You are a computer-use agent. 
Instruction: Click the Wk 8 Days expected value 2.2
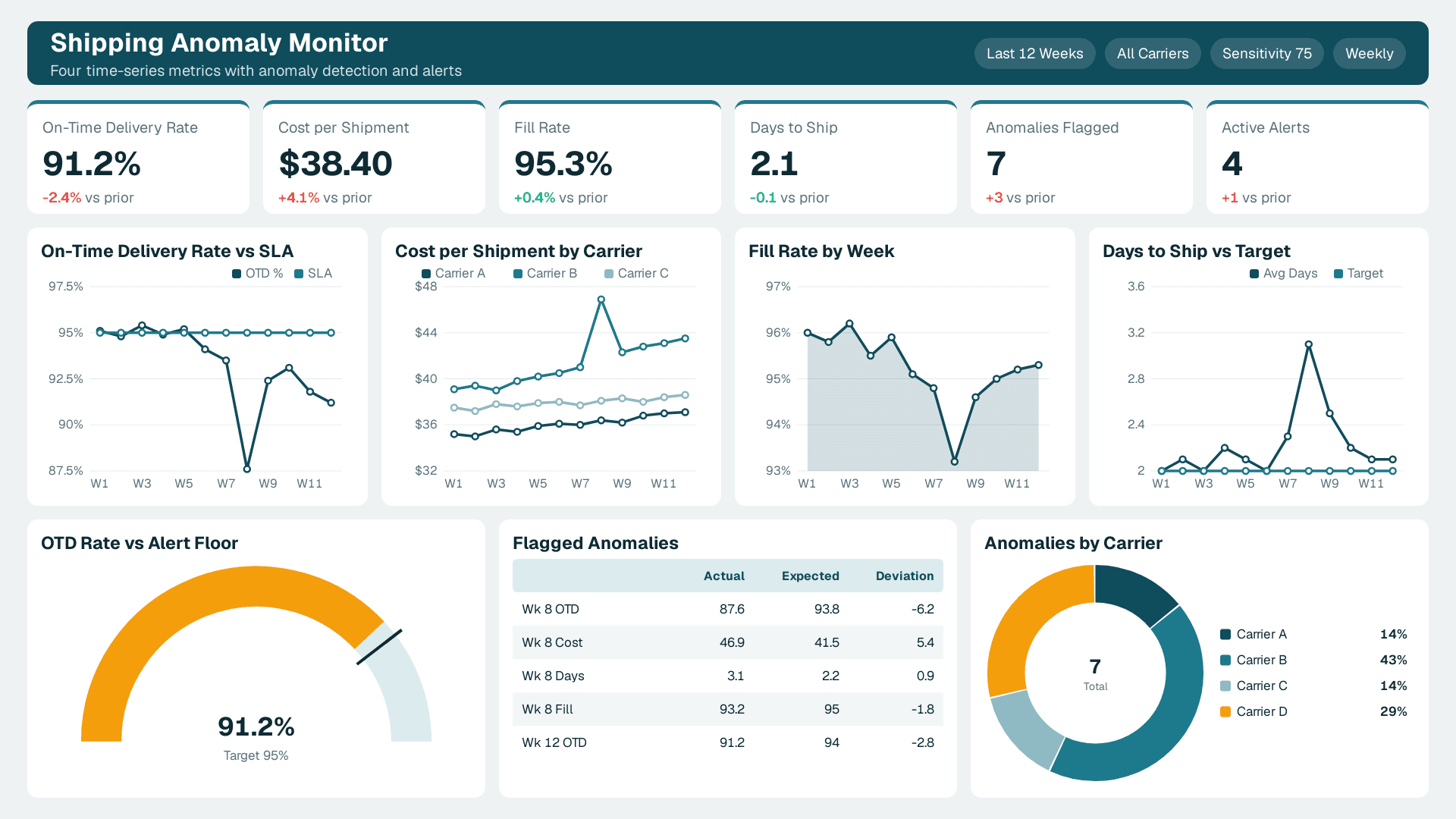(x=830, y=676)
